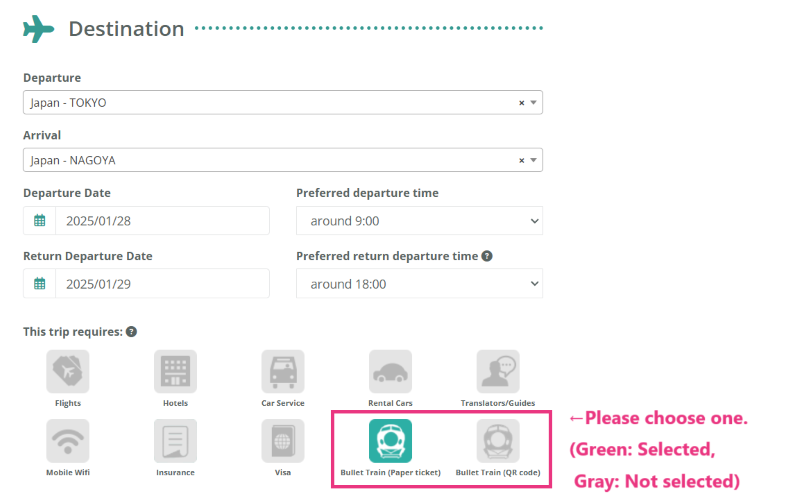The image size is (800, 501).
Task: Open the This trip requires help tooltip
Action: click(x=131, y=332)
